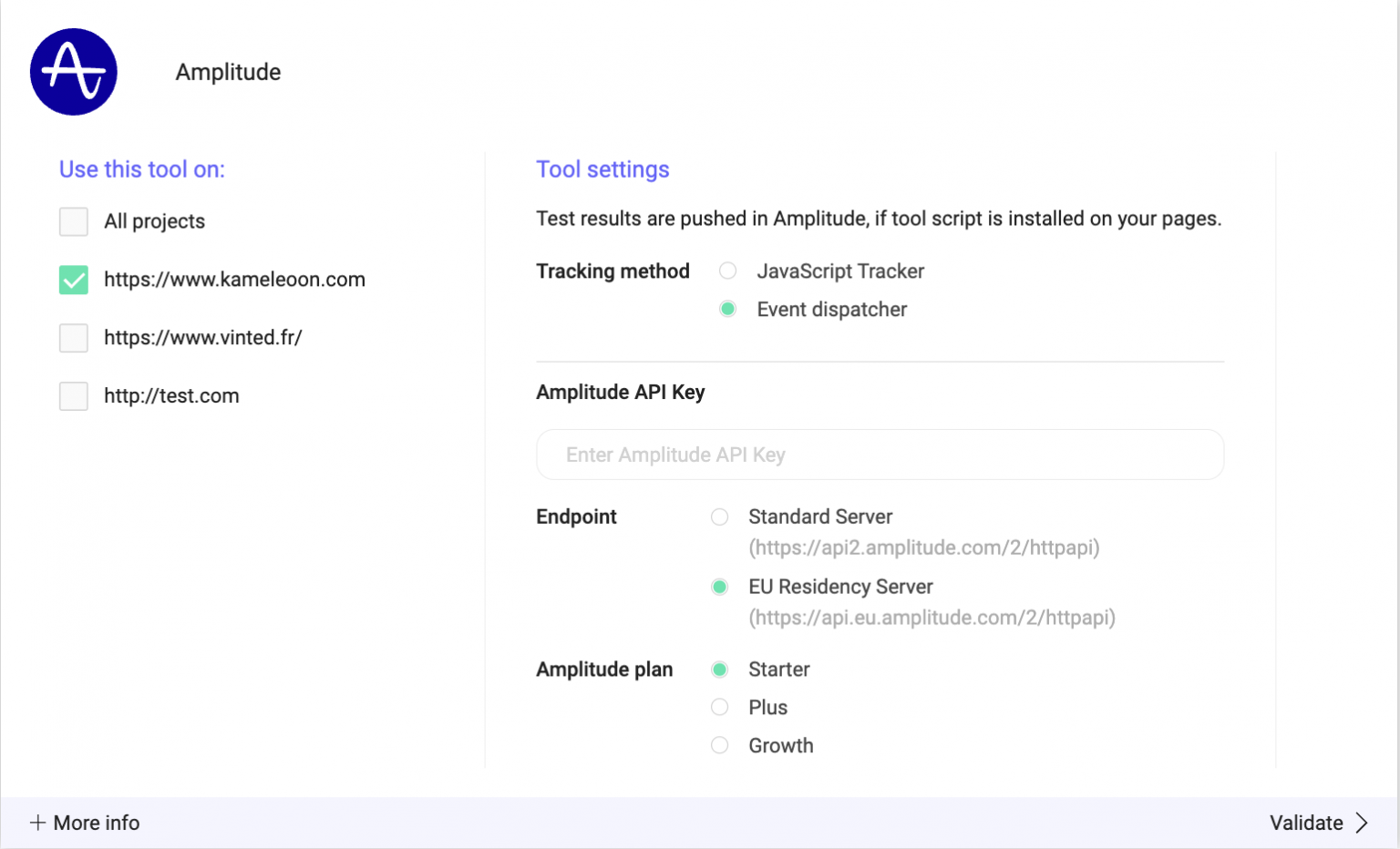This screenshot has height=849, width=1400.
Task: Click the Amplitude logo icon
Action: pos(74,72)
